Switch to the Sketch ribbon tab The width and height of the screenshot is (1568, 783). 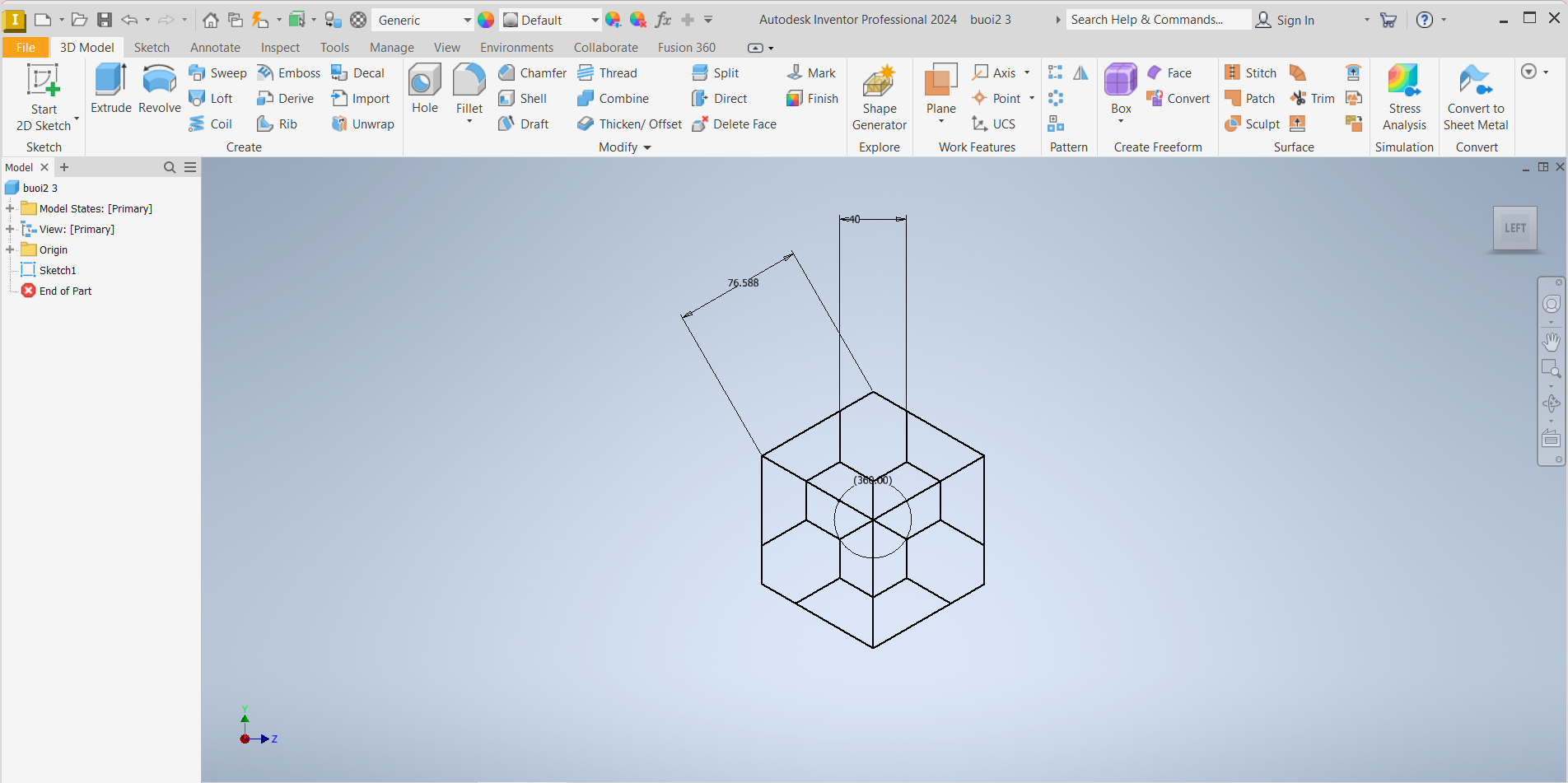click(x=152, y=48)
